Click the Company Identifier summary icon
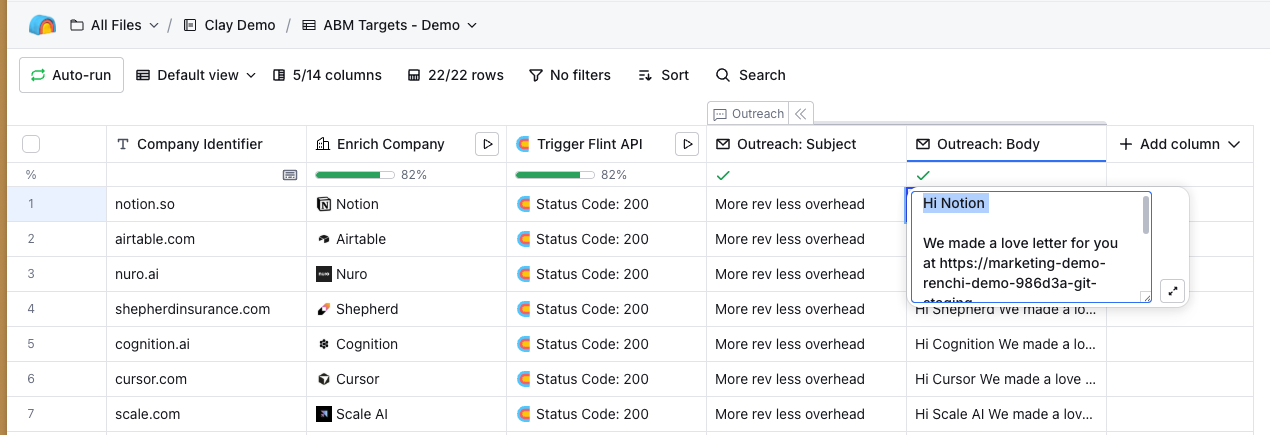The height and width of the screenshot is (435, 1270). click(290, 175)
